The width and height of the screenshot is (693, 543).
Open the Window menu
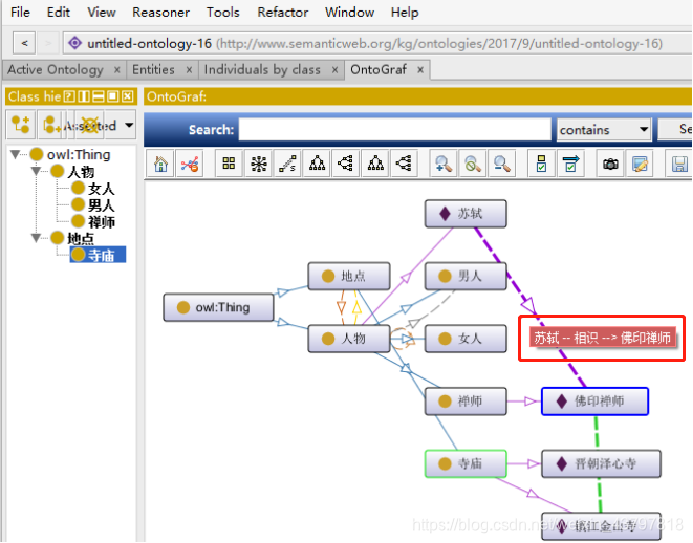click(350, 12)
